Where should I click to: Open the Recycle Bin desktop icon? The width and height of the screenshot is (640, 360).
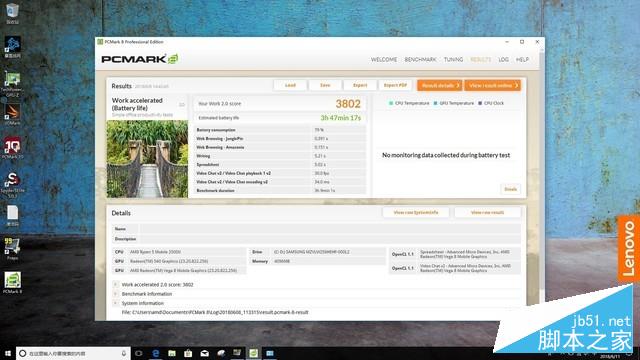click(x=12, y=12)
